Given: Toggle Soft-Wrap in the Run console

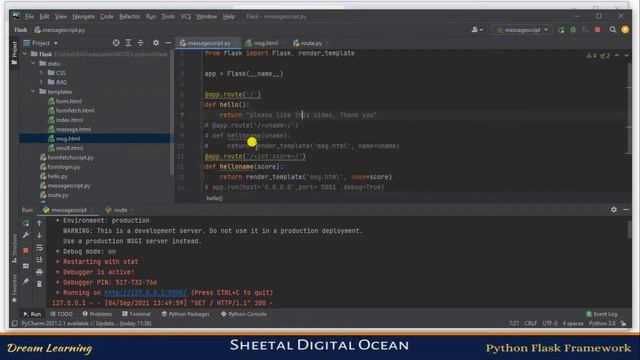Looking at the screenshot, I should coord(39,248).
